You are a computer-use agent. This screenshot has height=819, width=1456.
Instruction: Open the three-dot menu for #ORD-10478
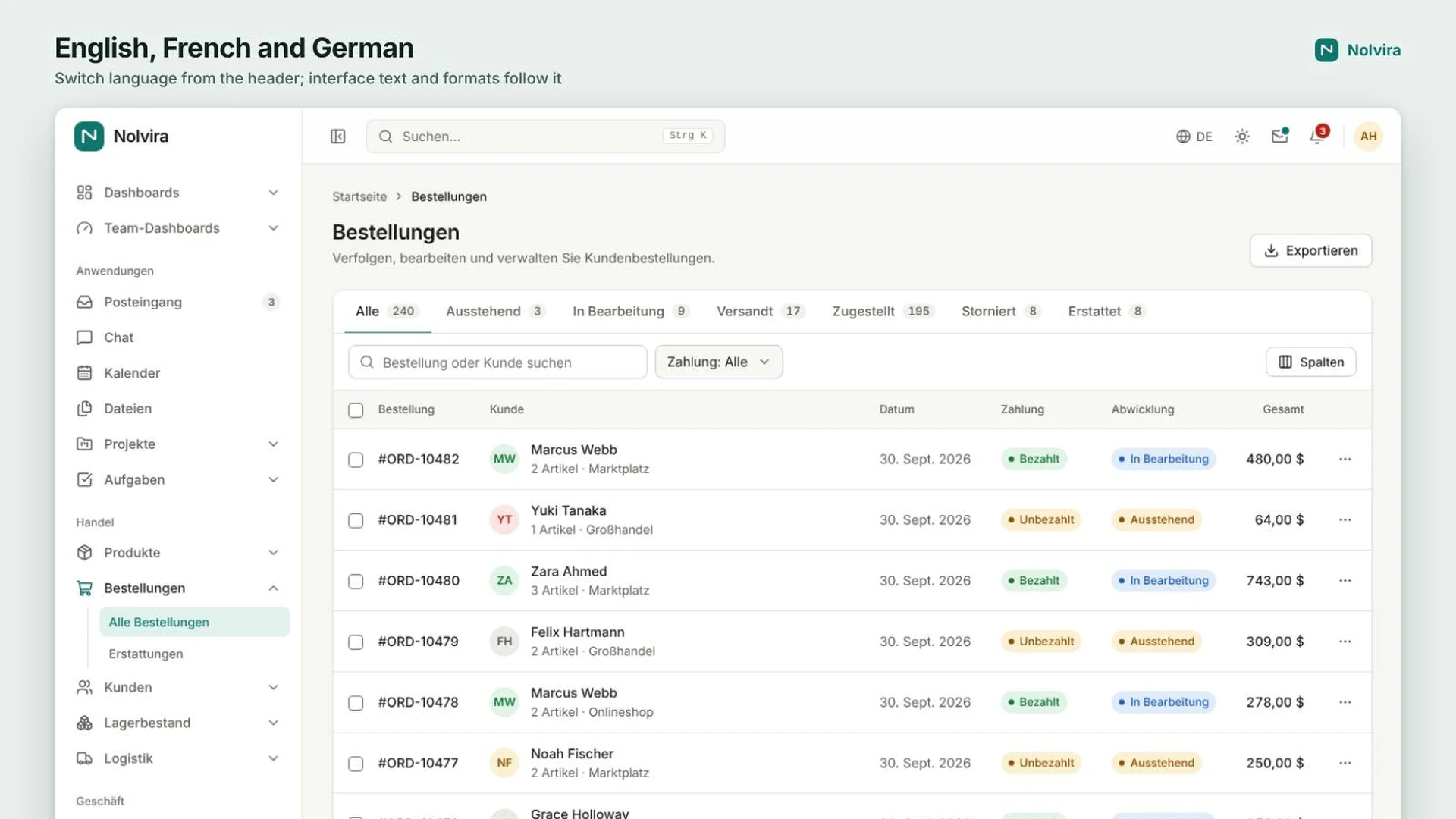click(1345, 702)
